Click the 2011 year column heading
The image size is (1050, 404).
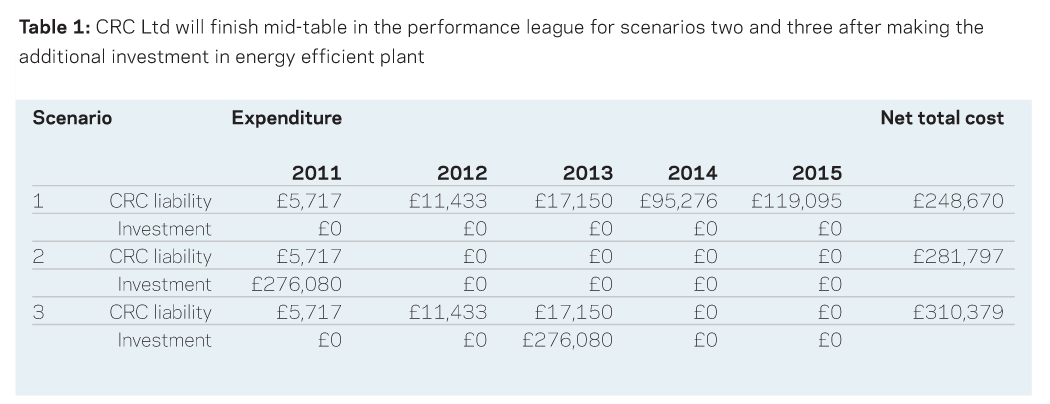click(x=316, y=173)
